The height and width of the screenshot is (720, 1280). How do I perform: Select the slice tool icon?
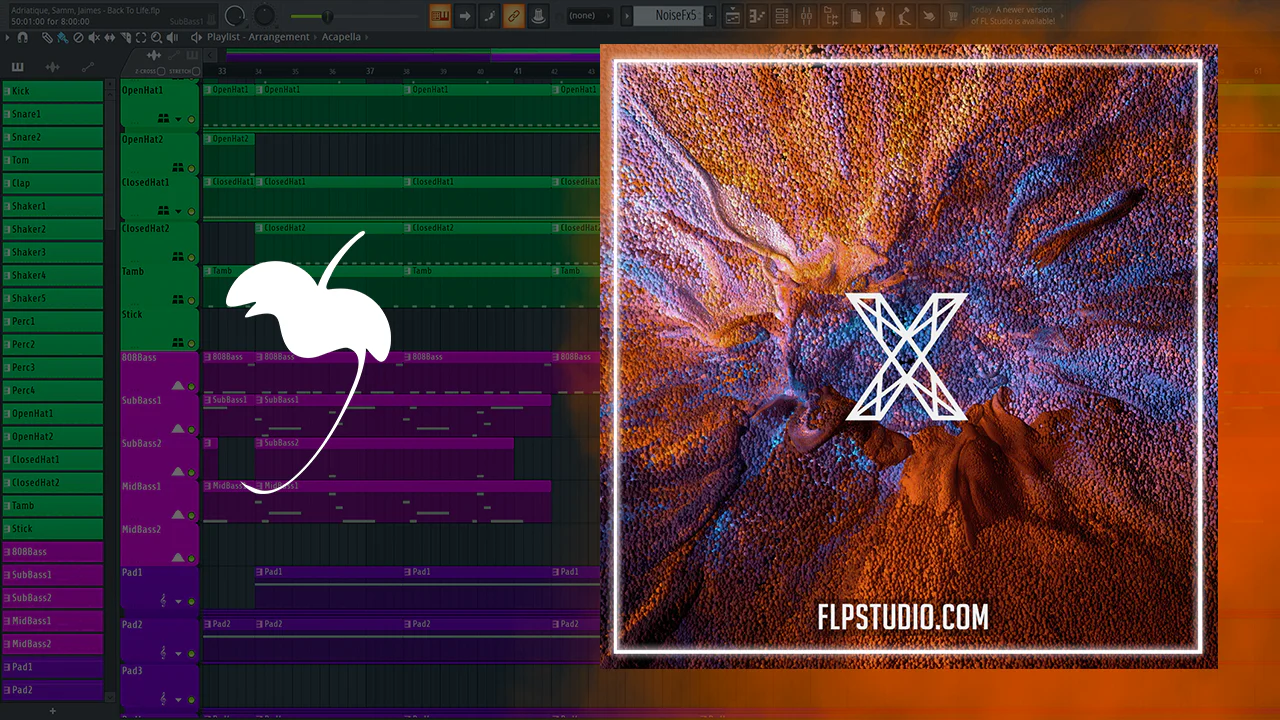tap(126, 37)
